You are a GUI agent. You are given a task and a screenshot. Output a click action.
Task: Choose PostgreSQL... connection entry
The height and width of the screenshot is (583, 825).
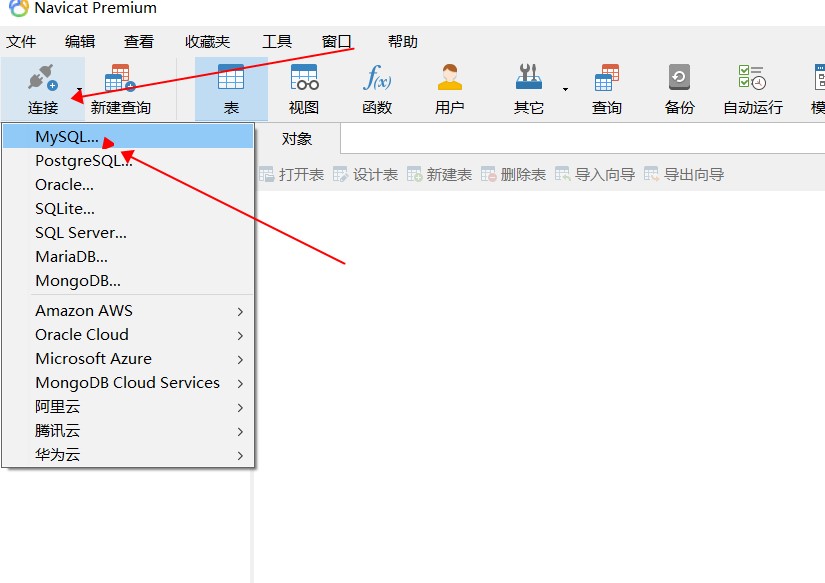(x=128, y=160)
